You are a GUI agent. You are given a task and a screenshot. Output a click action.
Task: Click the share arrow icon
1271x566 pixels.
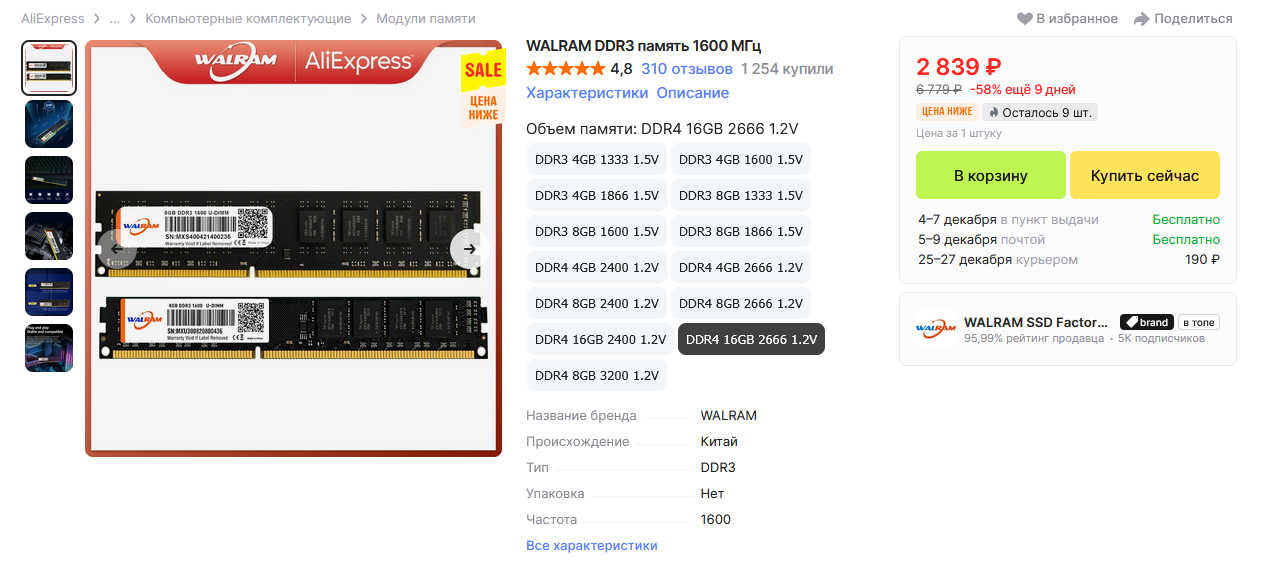tap(1142, 19)
